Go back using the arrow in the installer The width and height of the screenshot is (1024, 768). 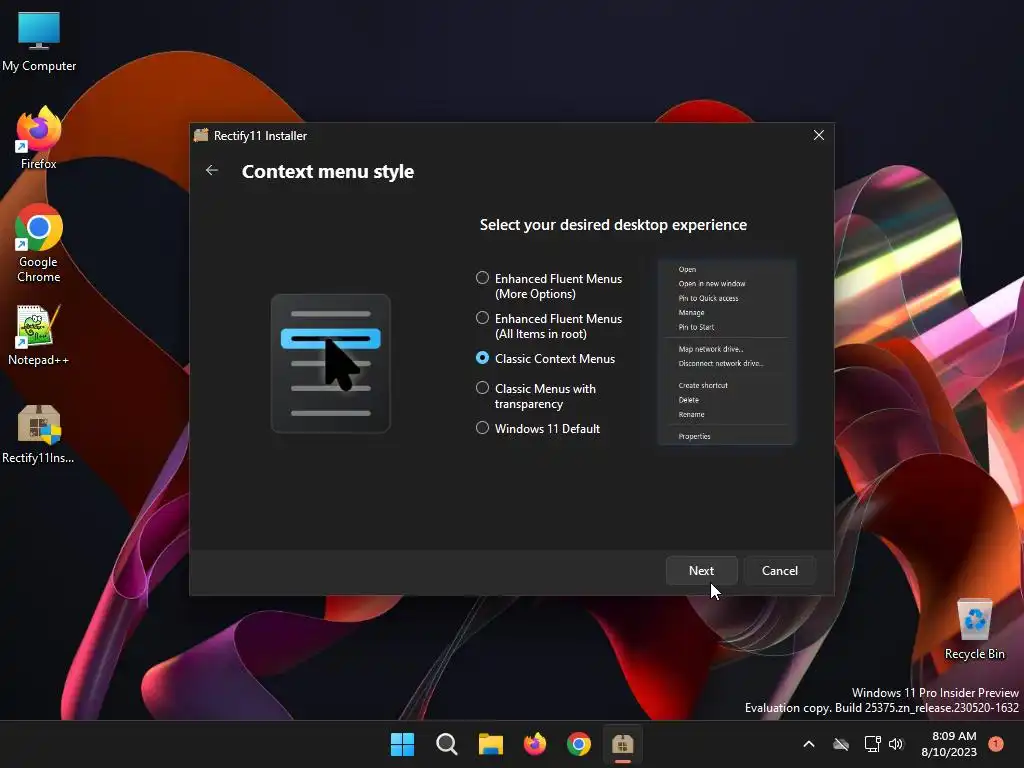pyautogui.click(x=212, y=170)
